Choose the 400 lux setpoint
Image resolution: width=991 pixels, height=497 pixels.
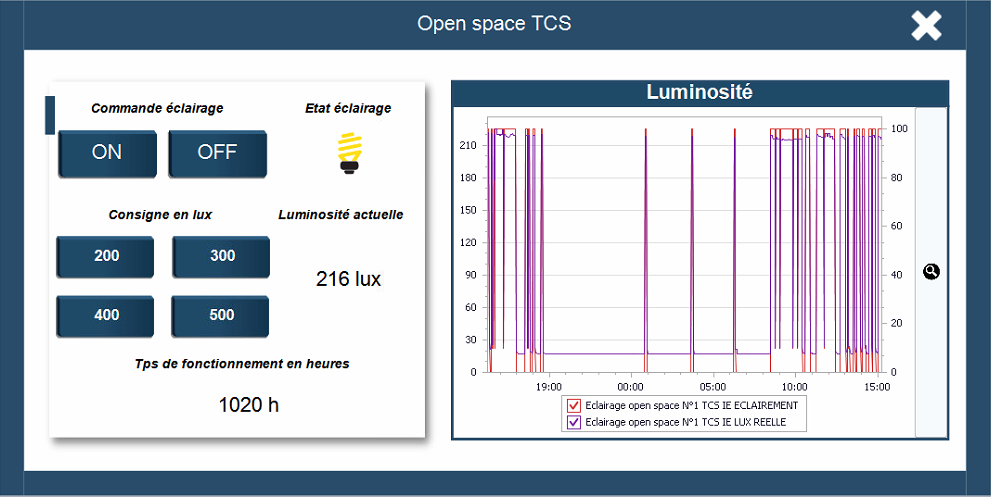click(105, 316)
